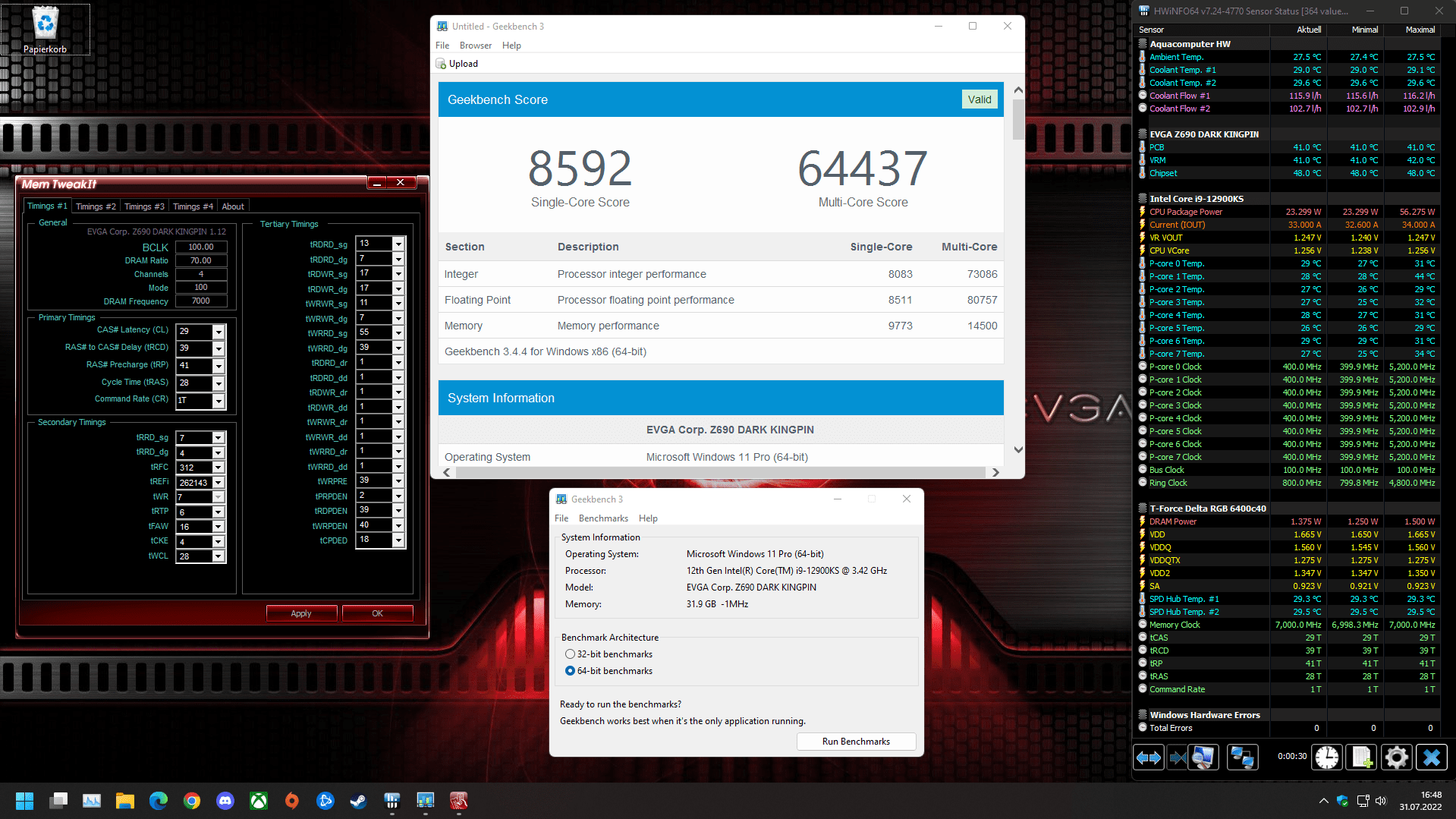The image size is (1456, 819).
Task: Click HWiNFO expand columns arrows icon
Action: pos(1149,758)
